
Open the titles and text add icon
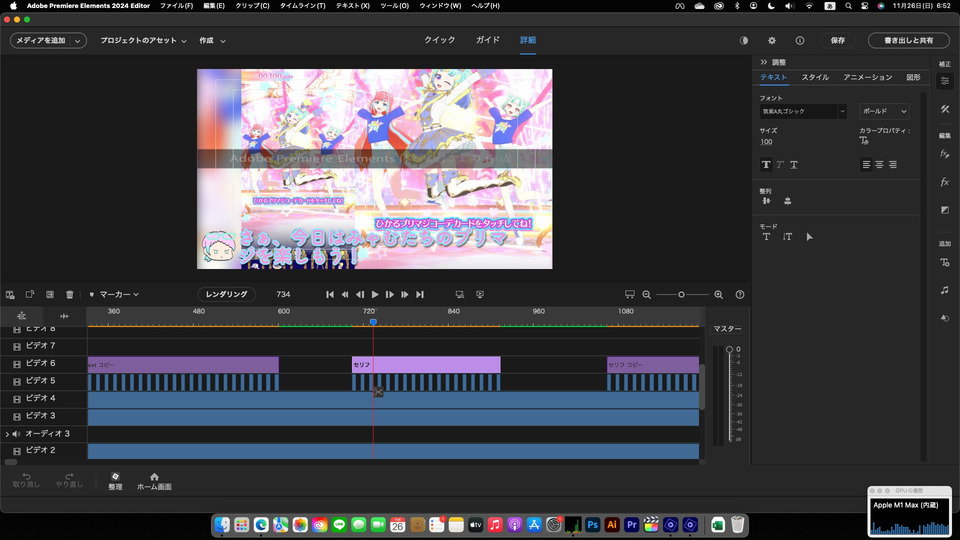pyautogui.click(x=945, y=263)
